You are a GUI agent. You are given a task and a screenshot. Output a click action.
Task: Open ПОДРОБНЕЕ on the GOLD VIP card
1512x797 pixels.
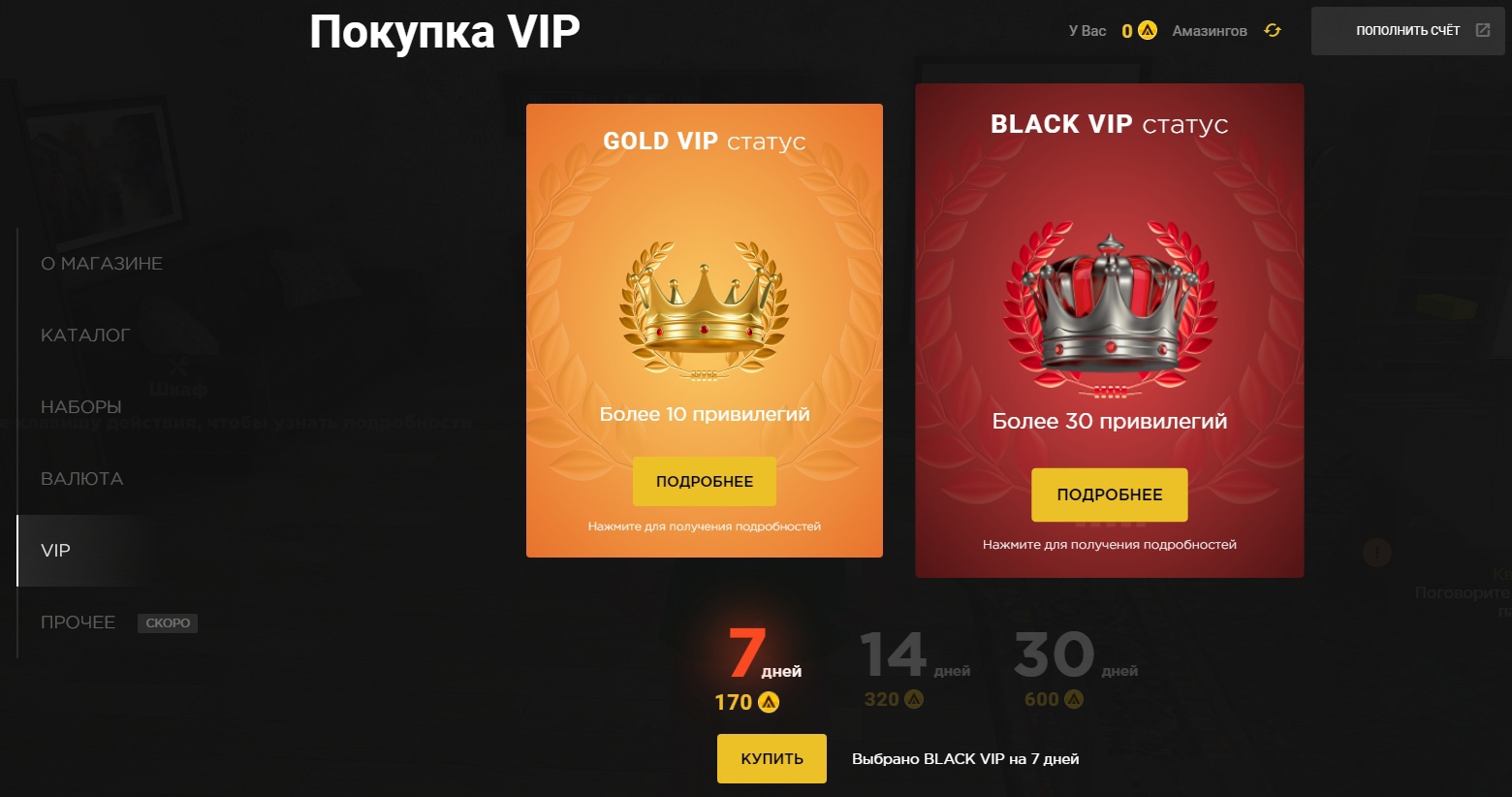click(x=705, y=481)
